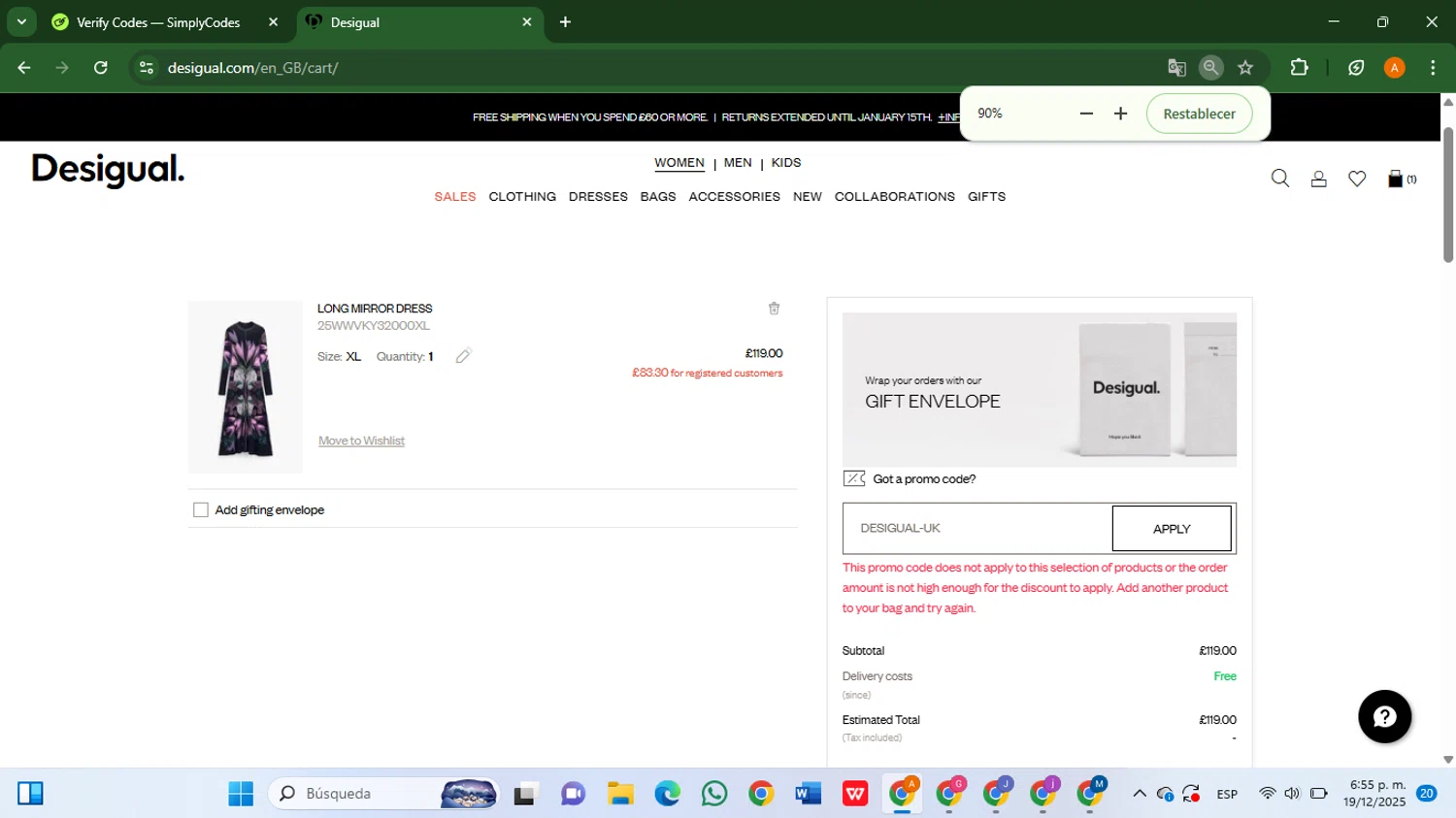Click the page vertical scrollbar

[1448, 194]
